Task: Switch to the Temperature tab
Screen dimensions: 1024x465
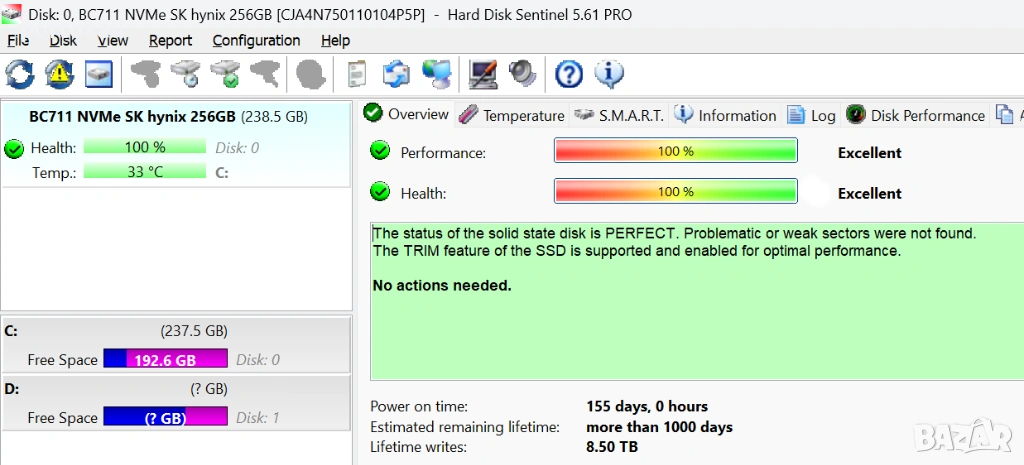Action: [512, 115]
